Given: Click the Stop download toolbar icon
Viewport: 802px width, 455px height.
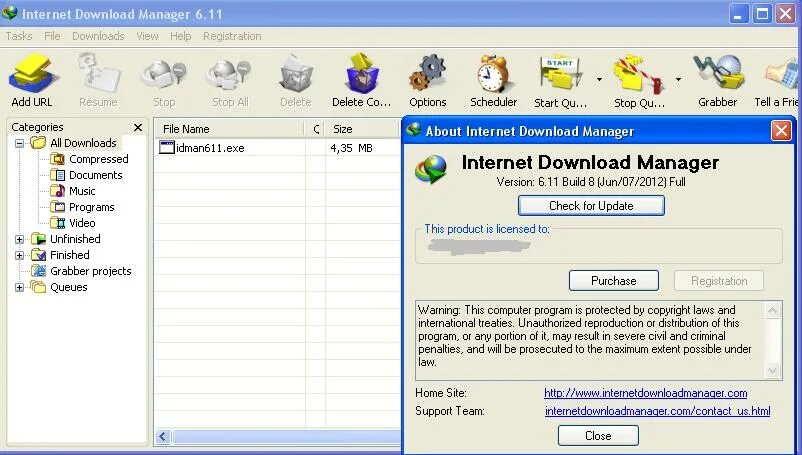Looking at the screenshot, I should [x=164, y=77].
